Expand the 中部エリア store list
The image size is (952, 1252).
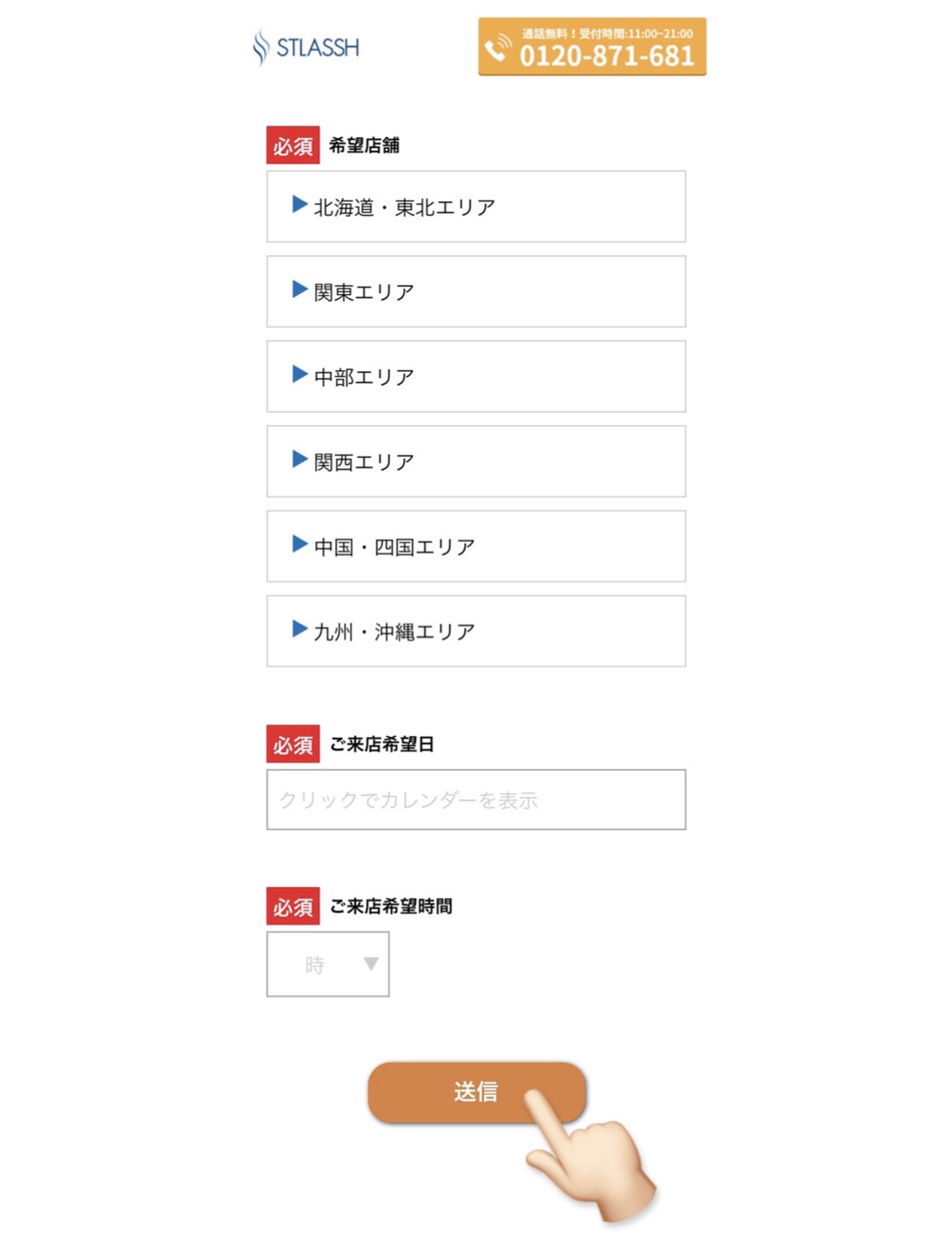pos(476,376)
